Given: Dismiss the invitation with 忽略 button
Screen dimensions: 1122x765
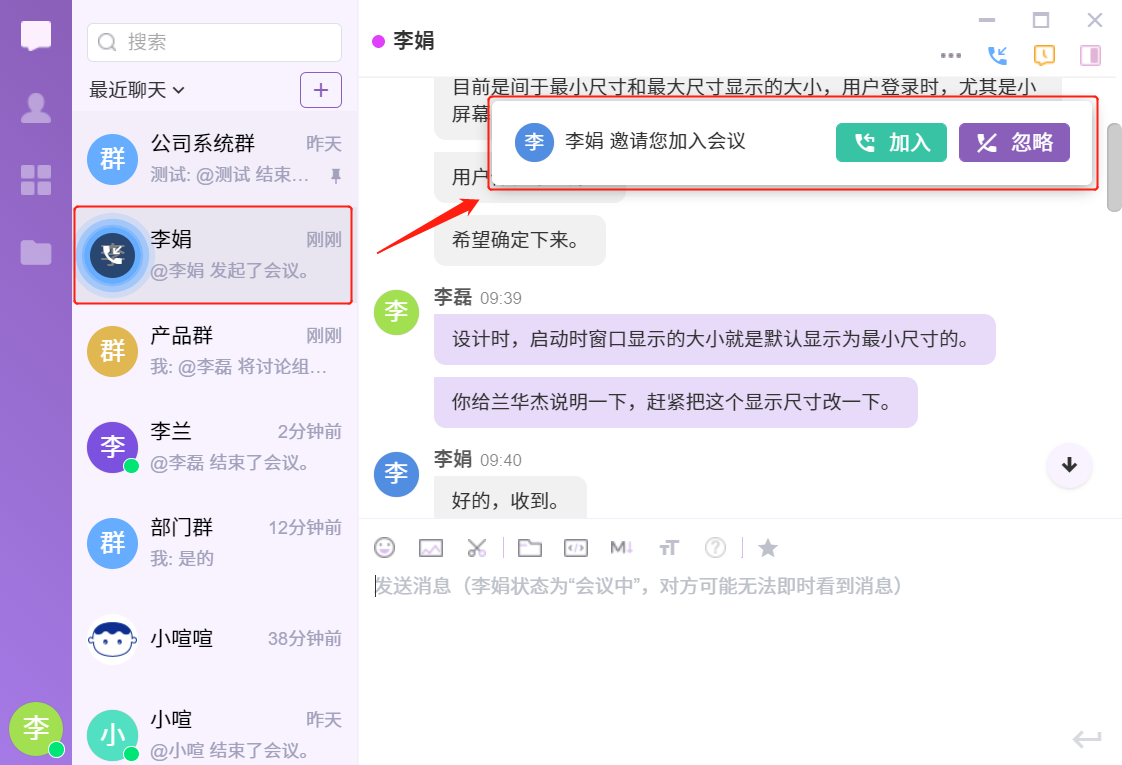Looking at the screenshot, I should click(x=1014, y=143).
